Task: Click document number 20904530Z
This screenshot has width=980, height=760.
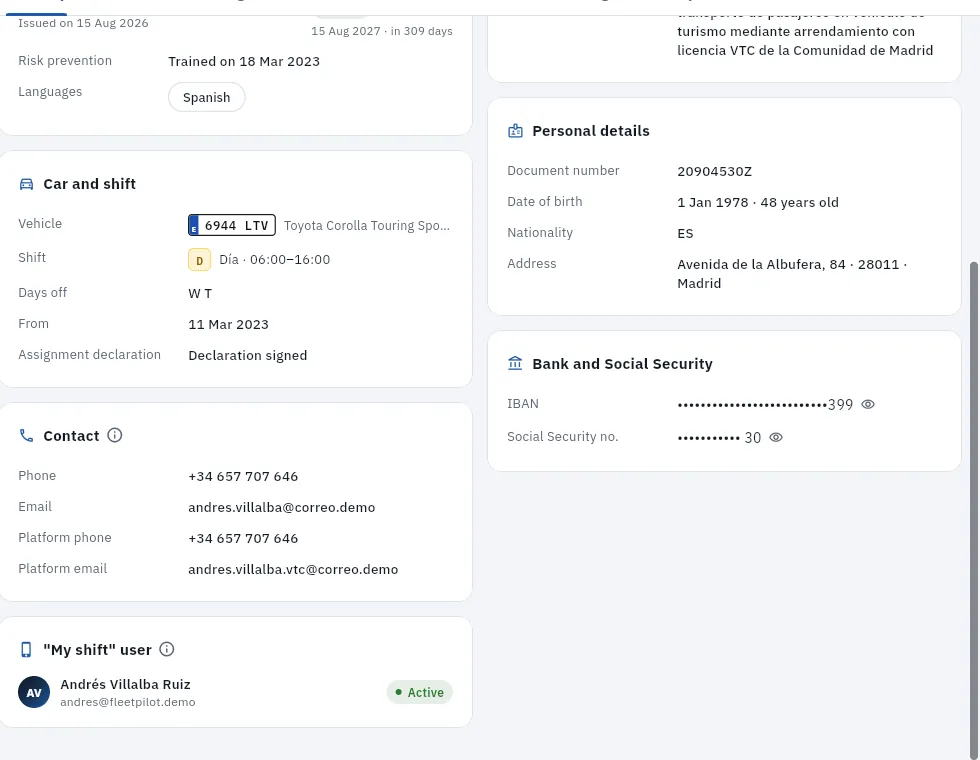Action: click(x=714, y=171)
